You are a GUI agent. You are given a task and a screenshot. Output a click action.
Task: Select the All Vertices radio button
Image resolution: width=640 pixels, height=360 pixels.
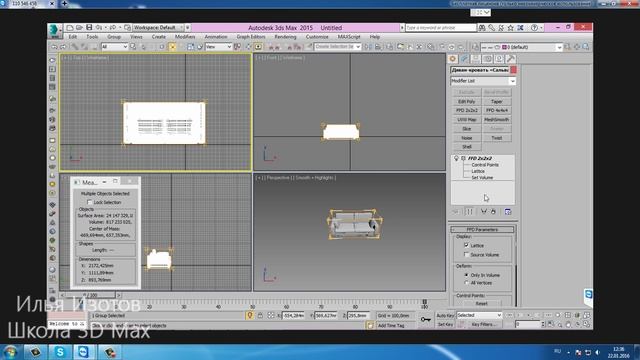[467, 282]
